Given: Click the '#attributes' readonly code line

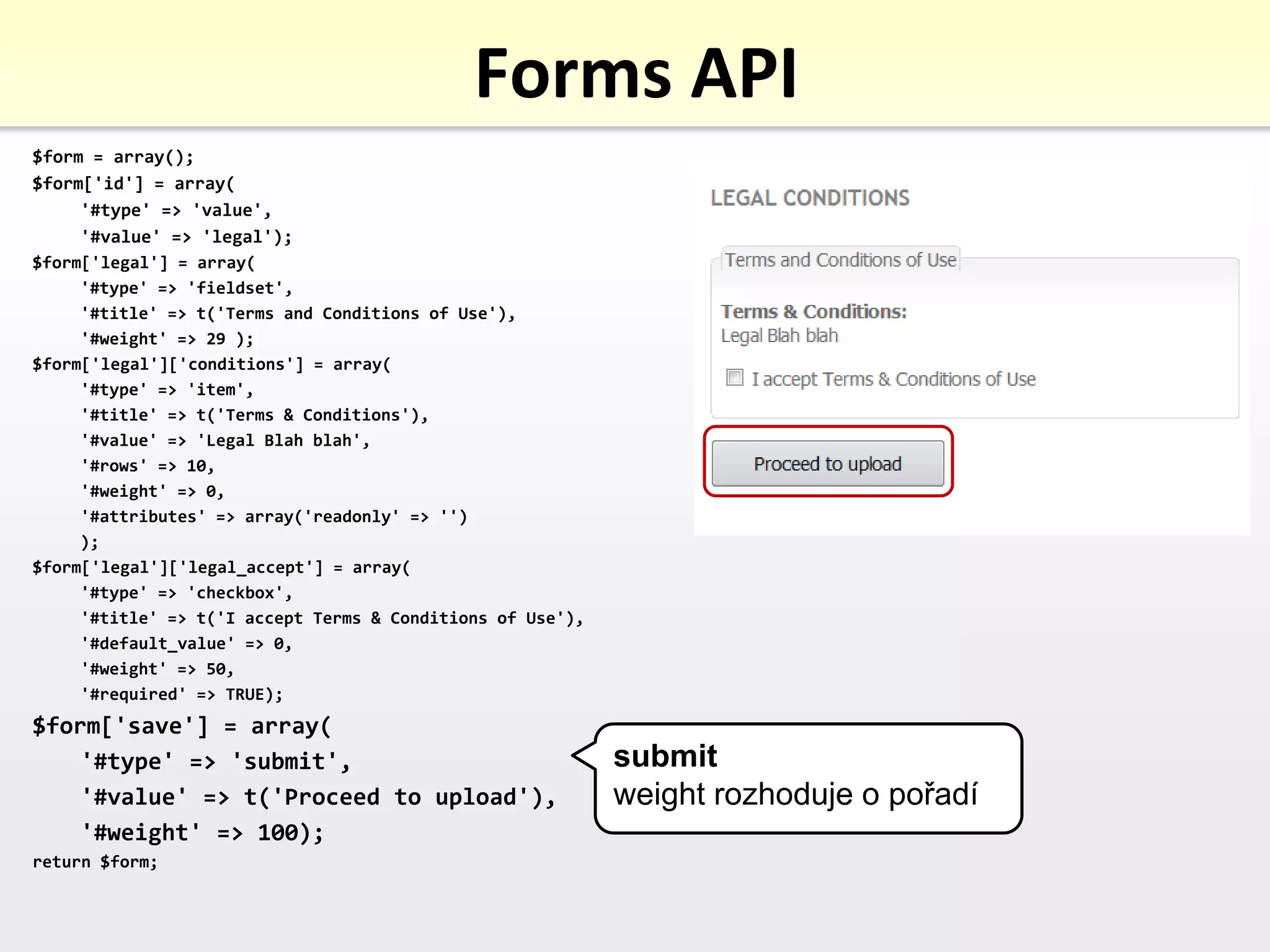Looking at the screenshot, I should click(x=273, y=517).
